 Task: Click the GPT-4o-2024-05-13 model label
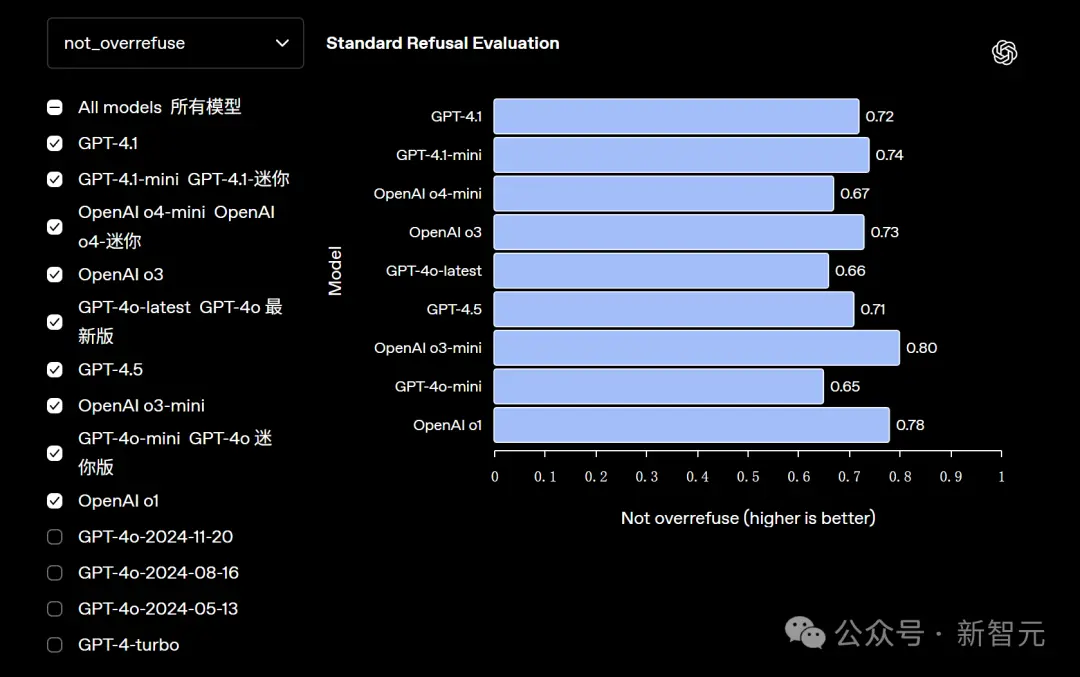(158, 609)
